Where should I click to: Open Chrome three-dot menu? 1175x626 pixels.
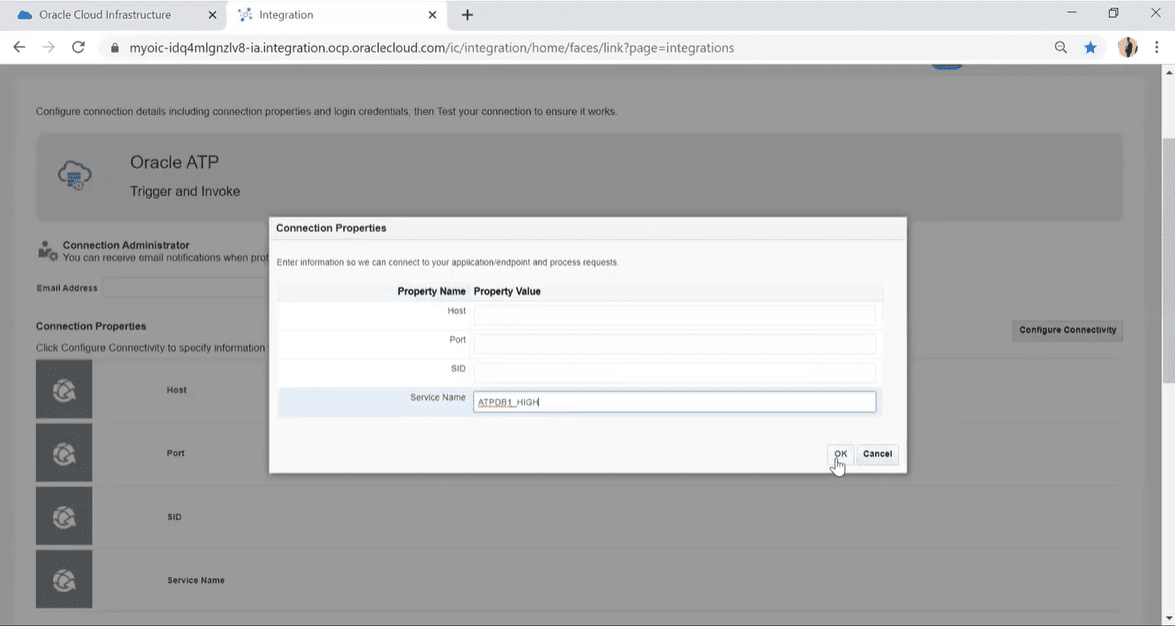(1156, 47)
